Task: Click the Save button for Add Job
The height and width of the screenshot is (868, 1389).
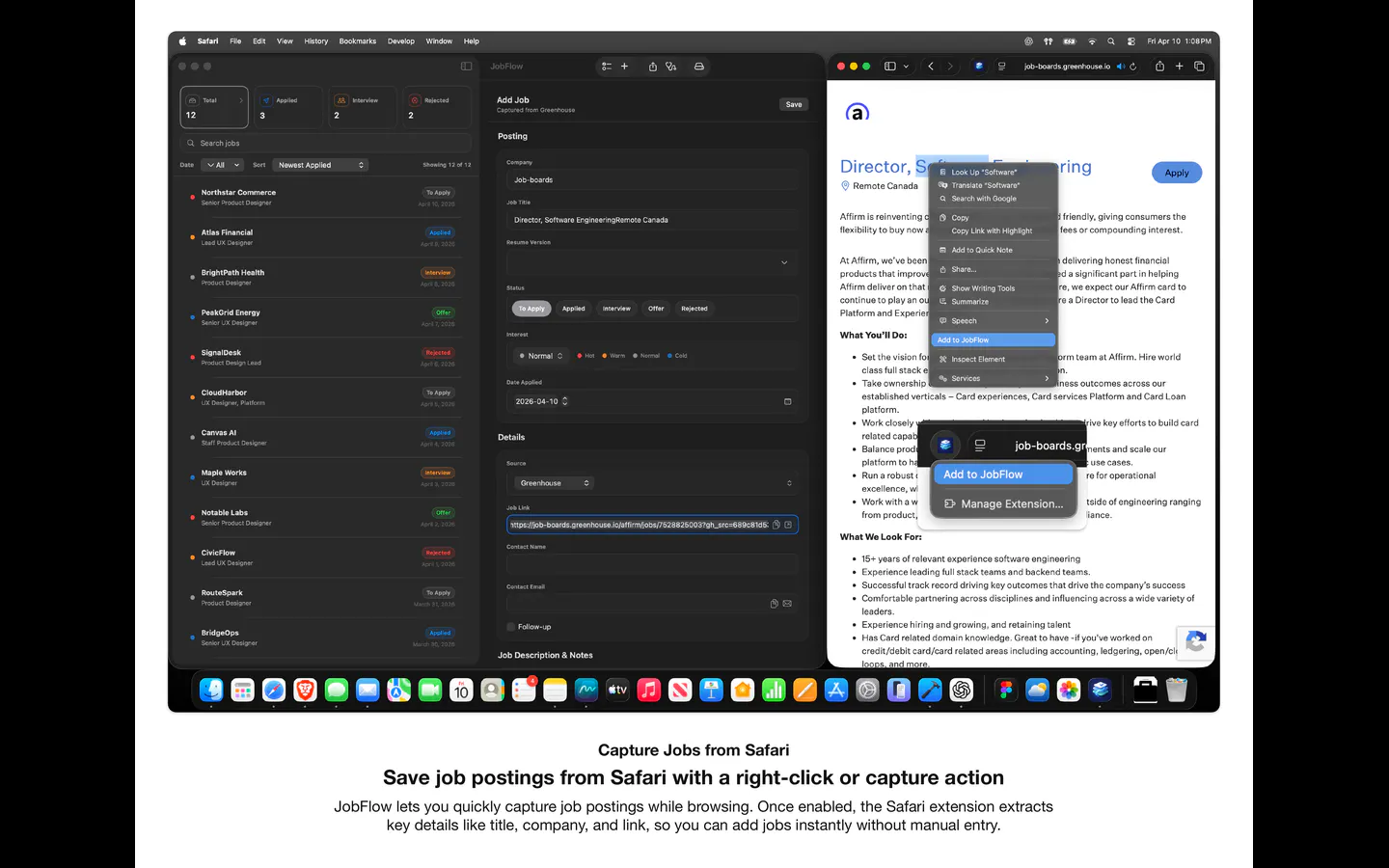Action: 794,104
